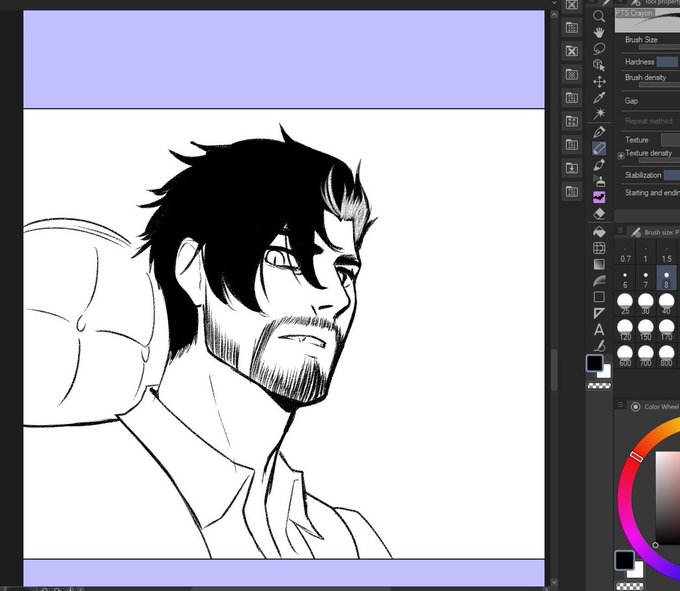Choose the 25 brush size preset
This screenshot has width=680, height=591.
(x=625, y=303)
